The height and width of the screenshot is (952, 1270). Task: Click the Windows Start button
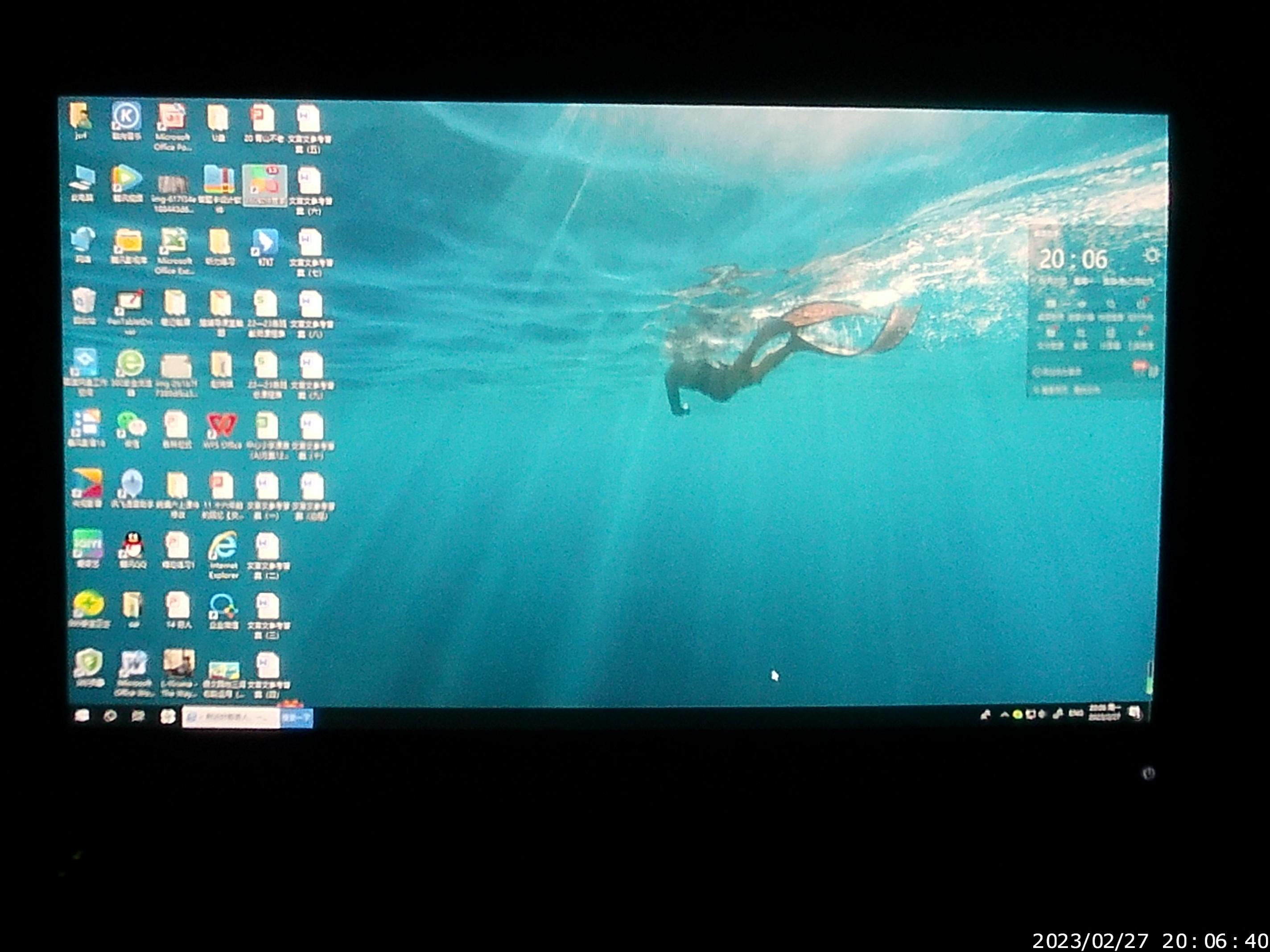tap(82, 716)
